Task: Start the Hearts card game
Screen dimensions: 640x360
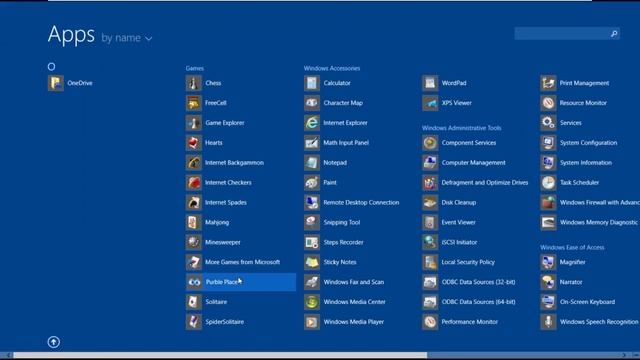Action: [194, 143]
